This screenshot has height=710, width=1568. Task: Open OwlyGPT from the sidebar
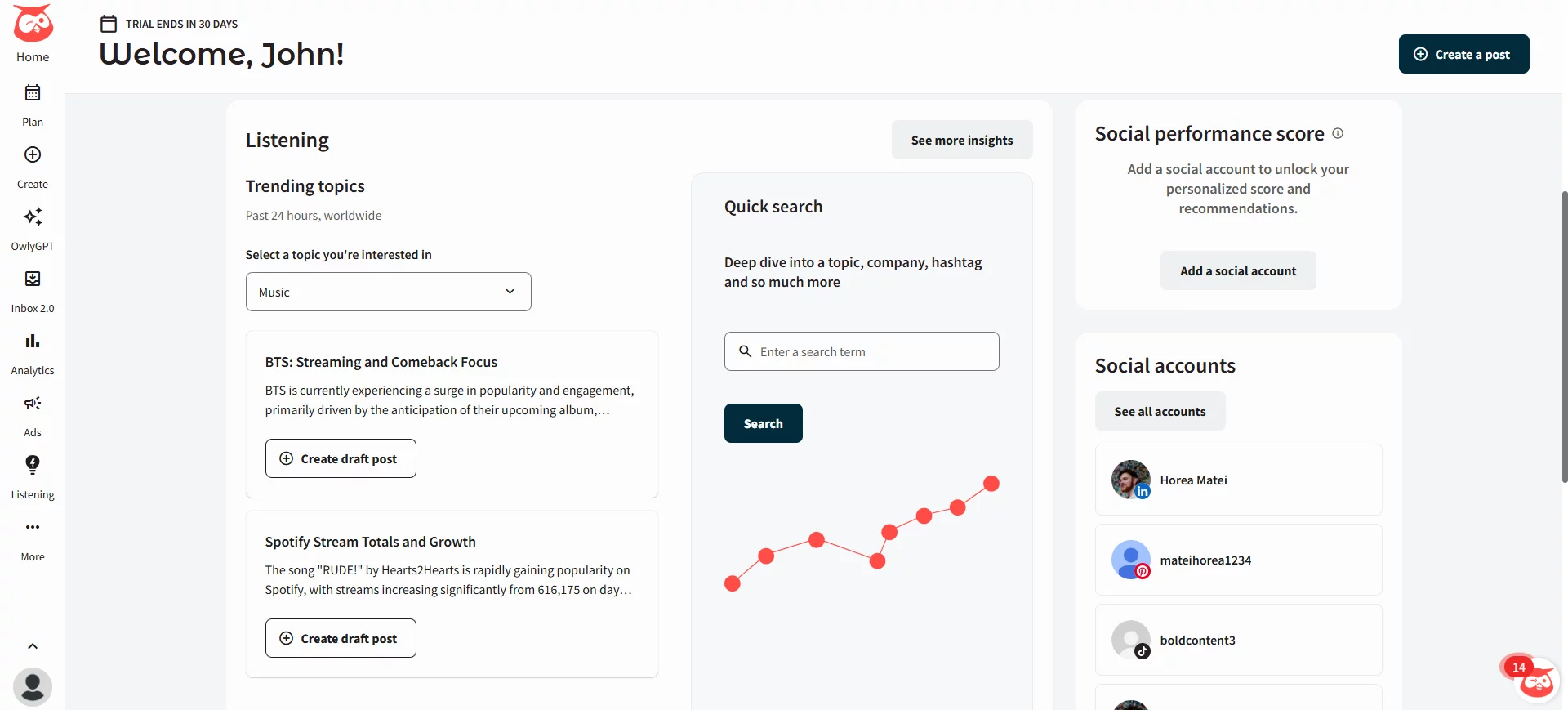(x=32, y=226)
